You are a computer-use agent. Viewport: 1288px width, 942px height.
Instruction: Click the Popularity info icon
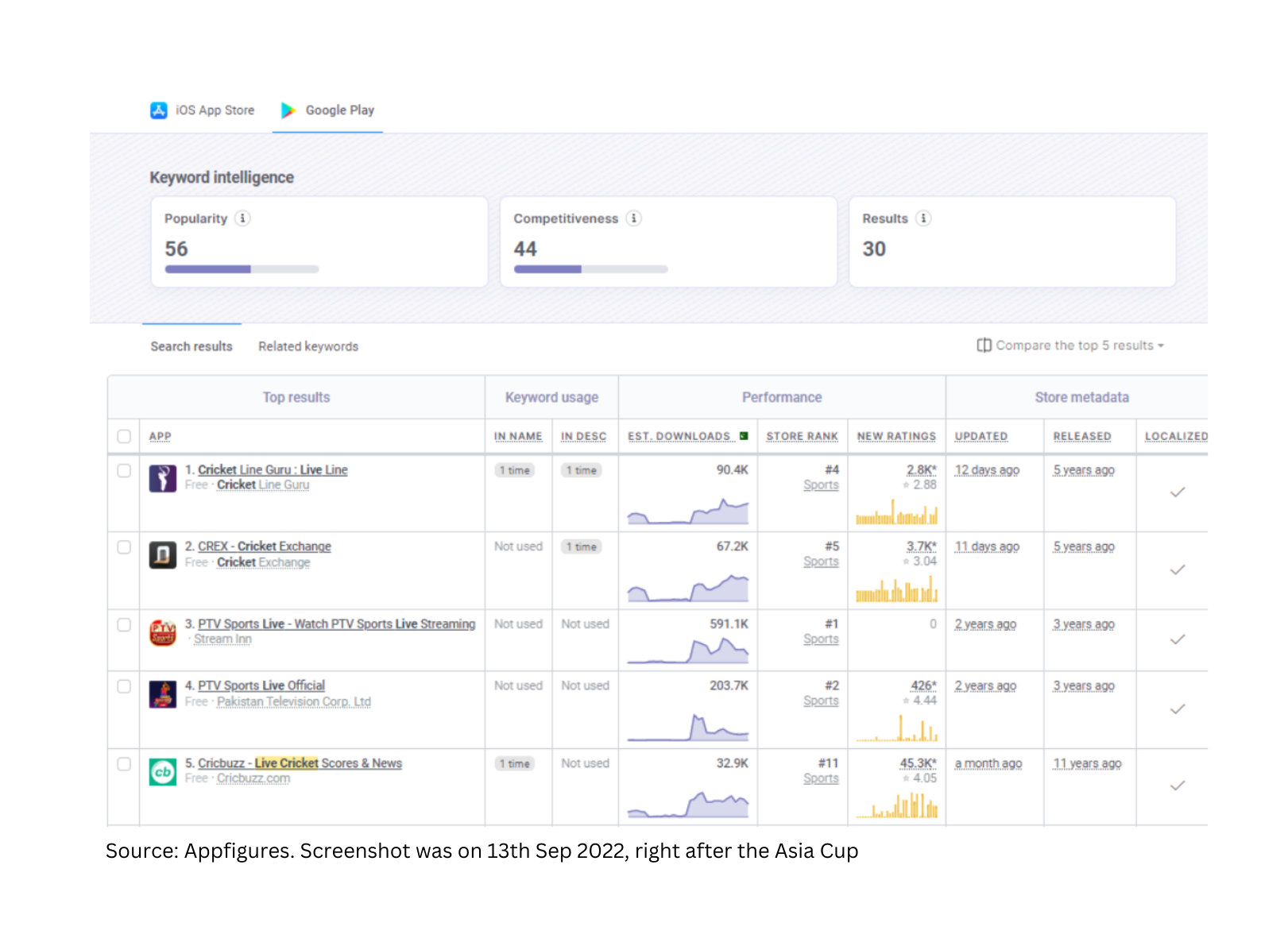click(242, 218)
